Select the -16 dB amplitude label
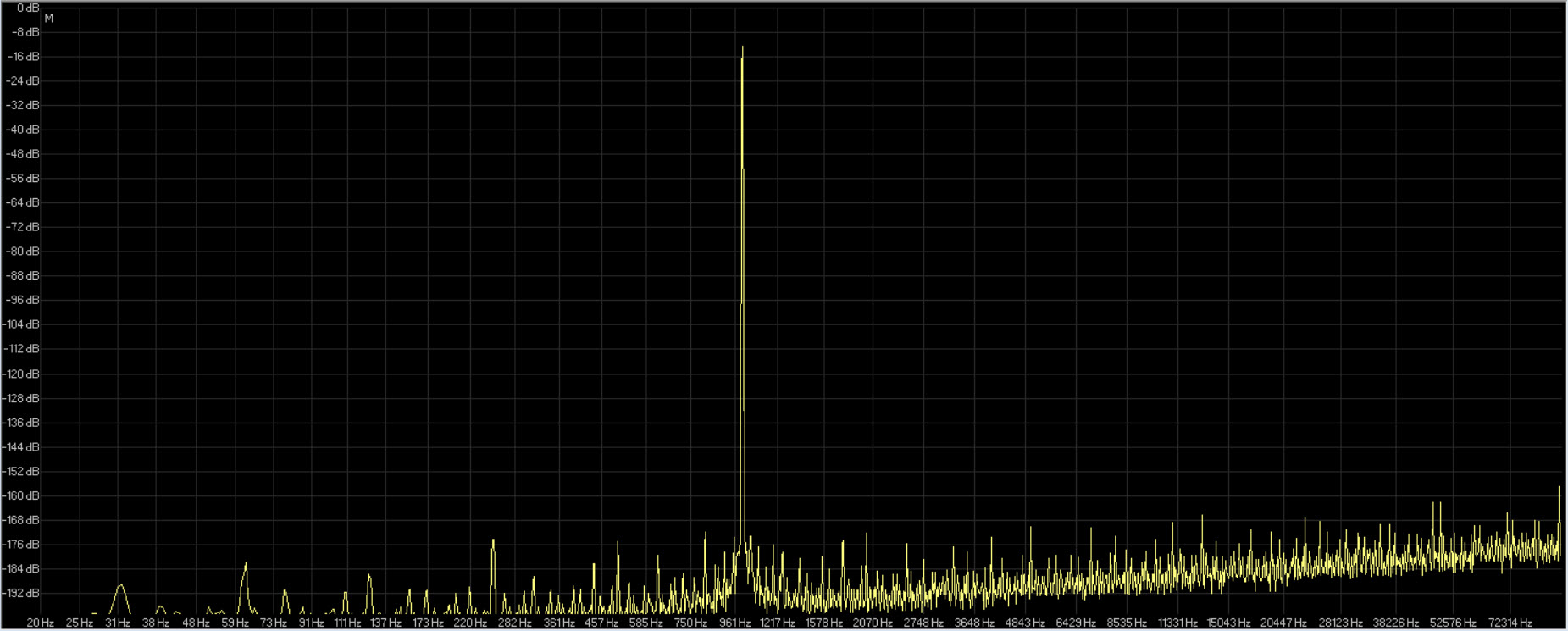This screenshot has width=1568, height=631. 23,57
